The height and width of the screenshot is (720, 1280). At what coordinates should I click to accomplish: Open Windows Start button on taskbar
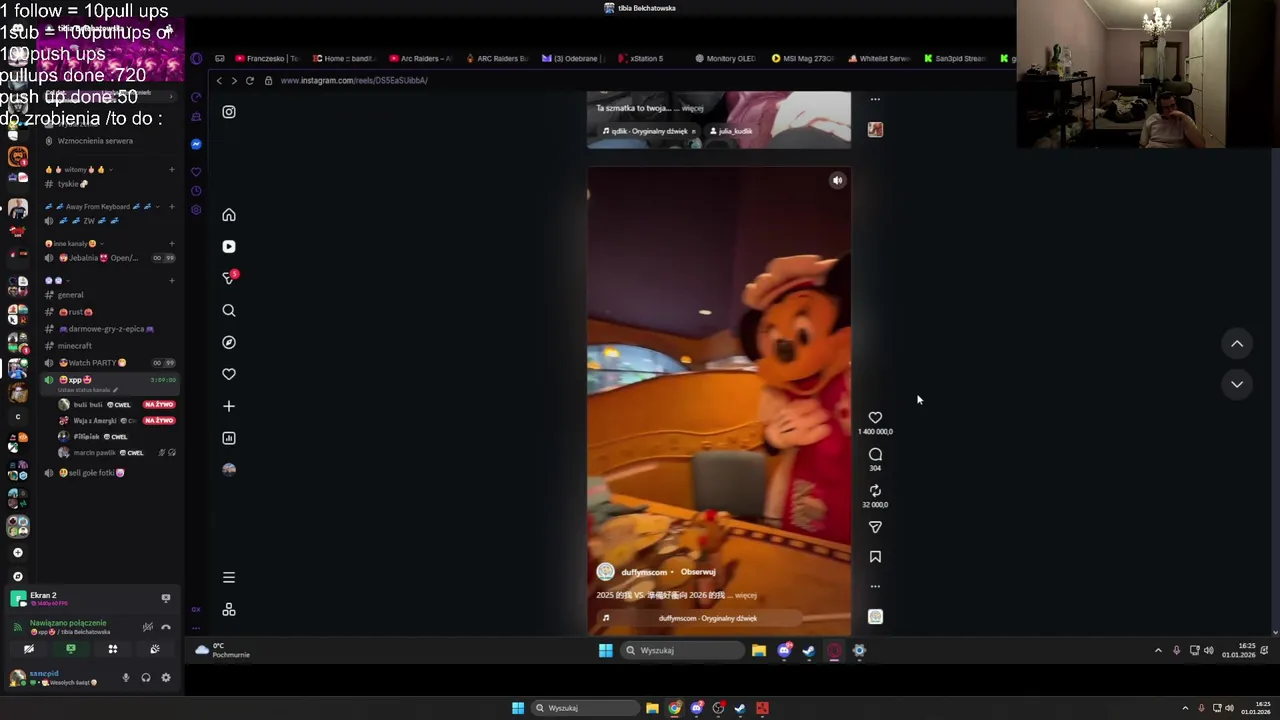click(x=518, y=708)
